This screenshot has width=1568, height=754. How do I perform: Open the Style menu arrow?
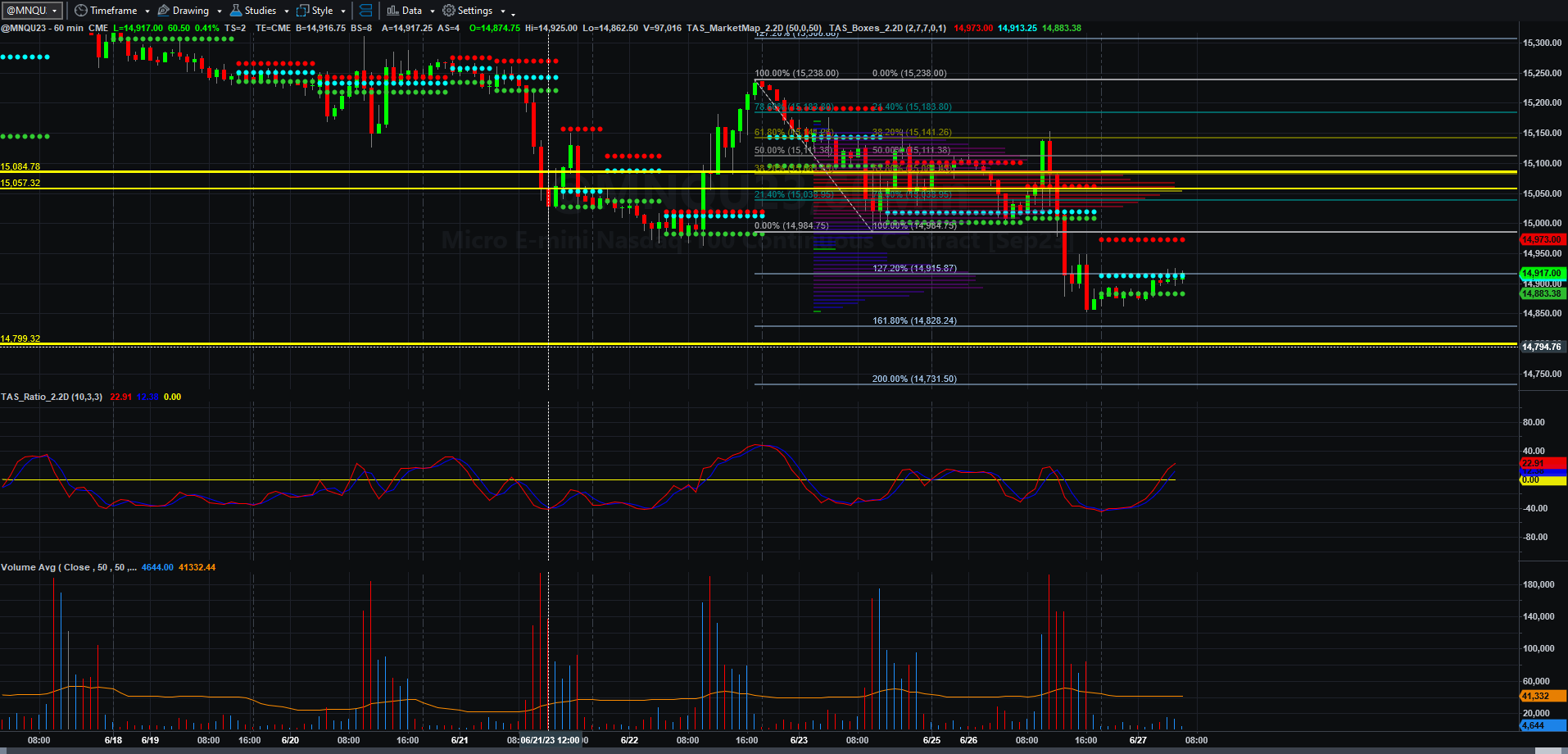(343, 11)
